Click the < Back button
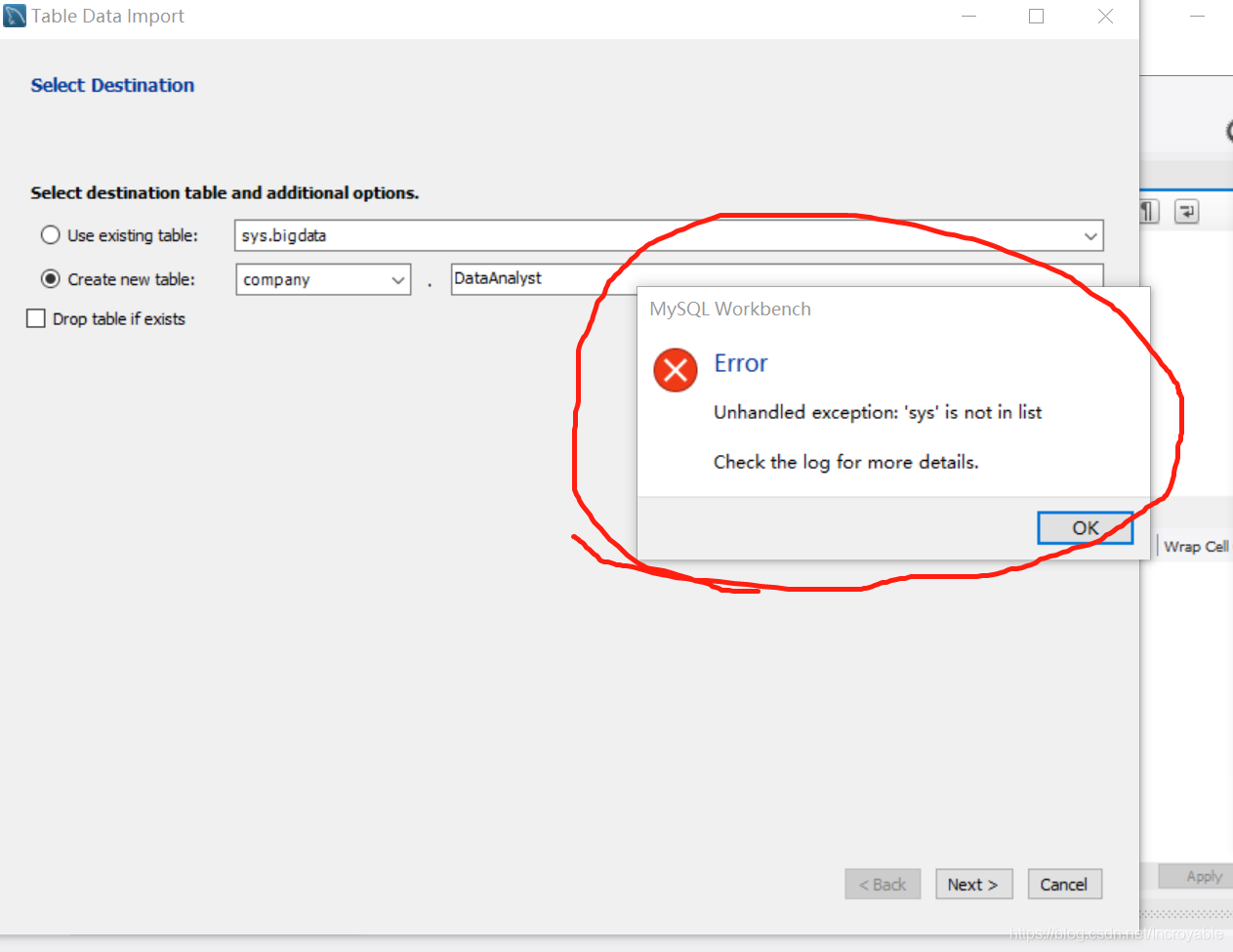Viewport: 1233px width, 952px height. coord(883,884)
